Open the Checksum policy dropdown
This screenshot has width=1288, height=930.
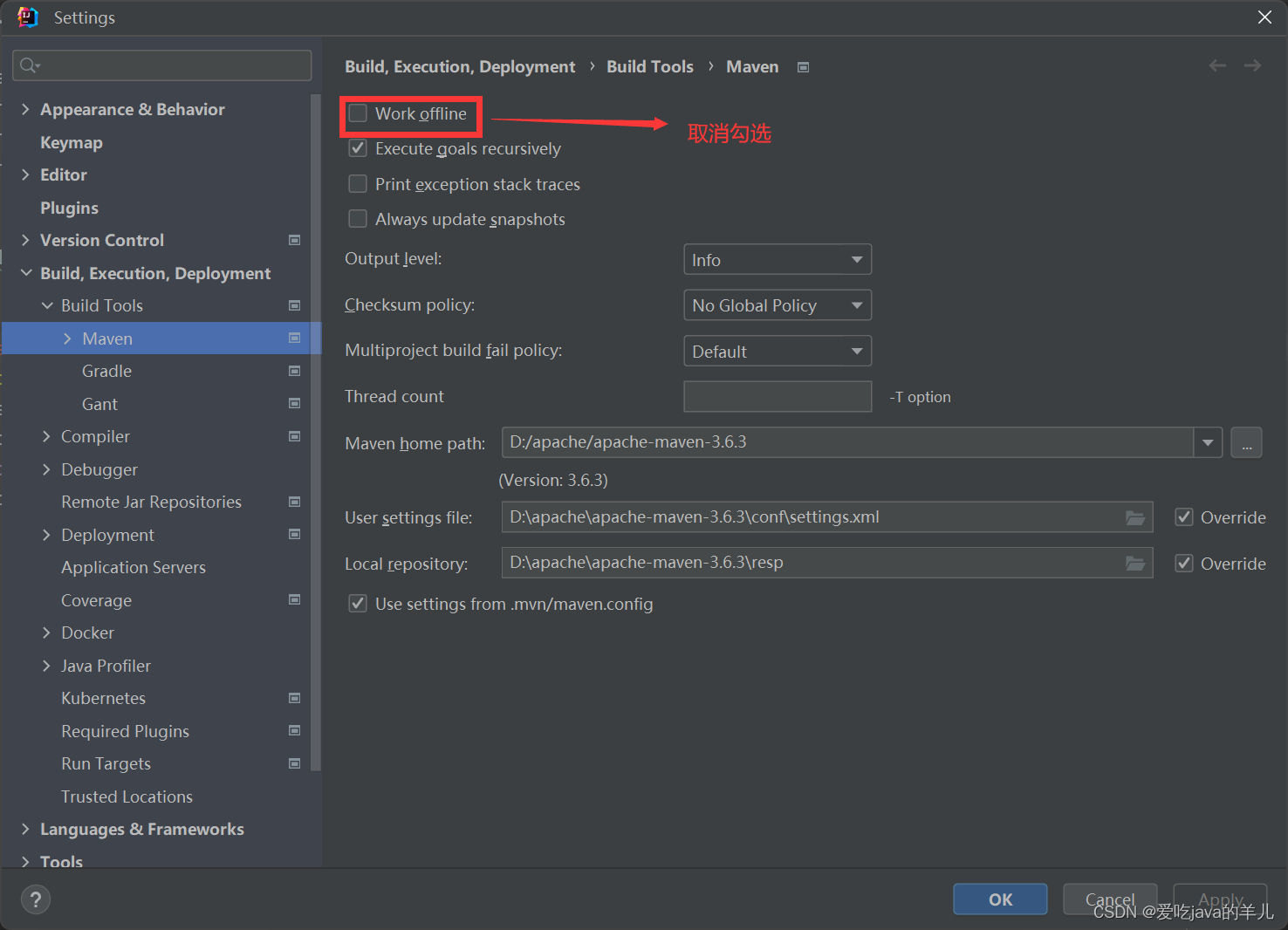778,305
